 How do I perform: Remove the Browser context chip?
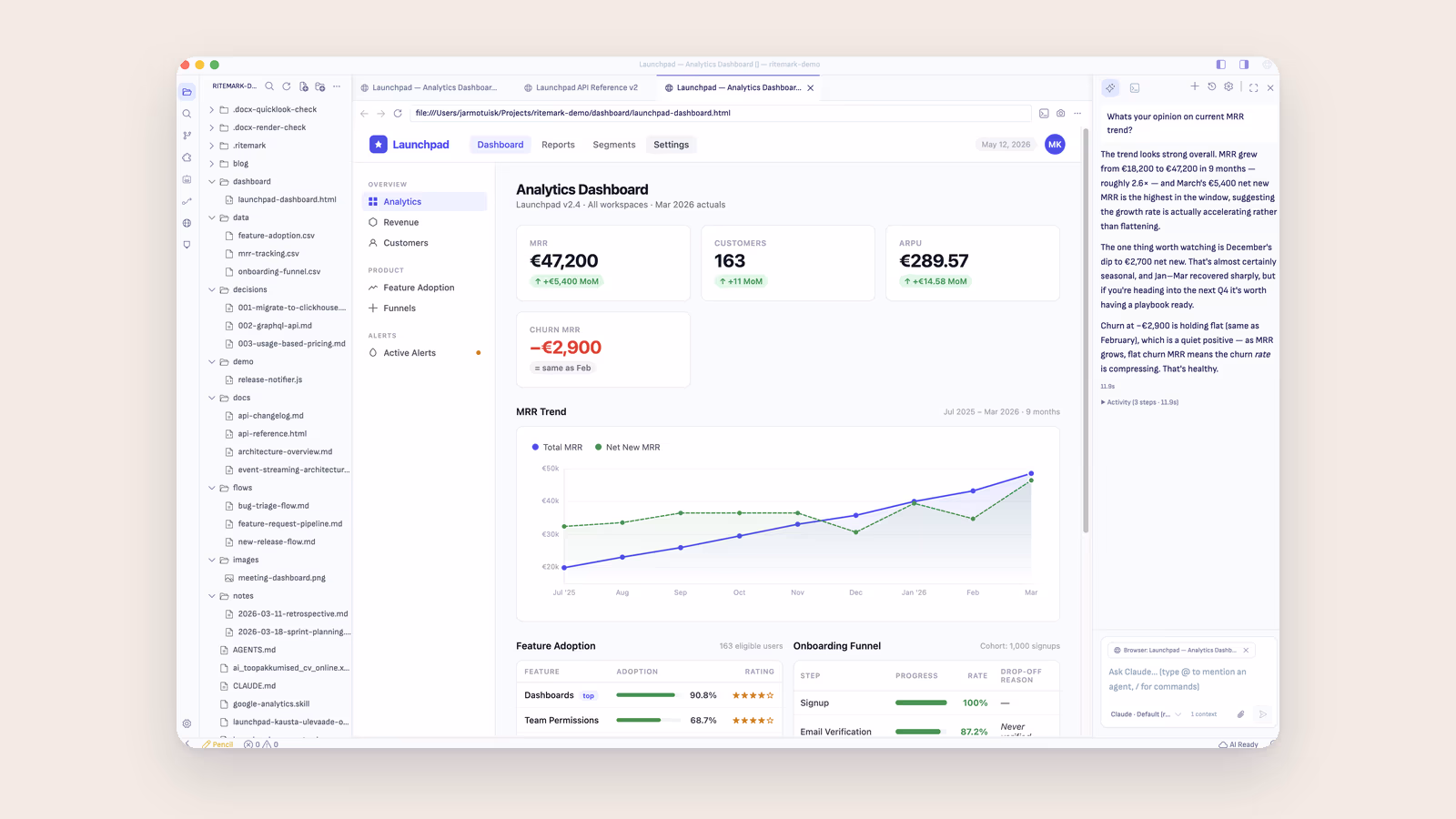point(1247,651)
